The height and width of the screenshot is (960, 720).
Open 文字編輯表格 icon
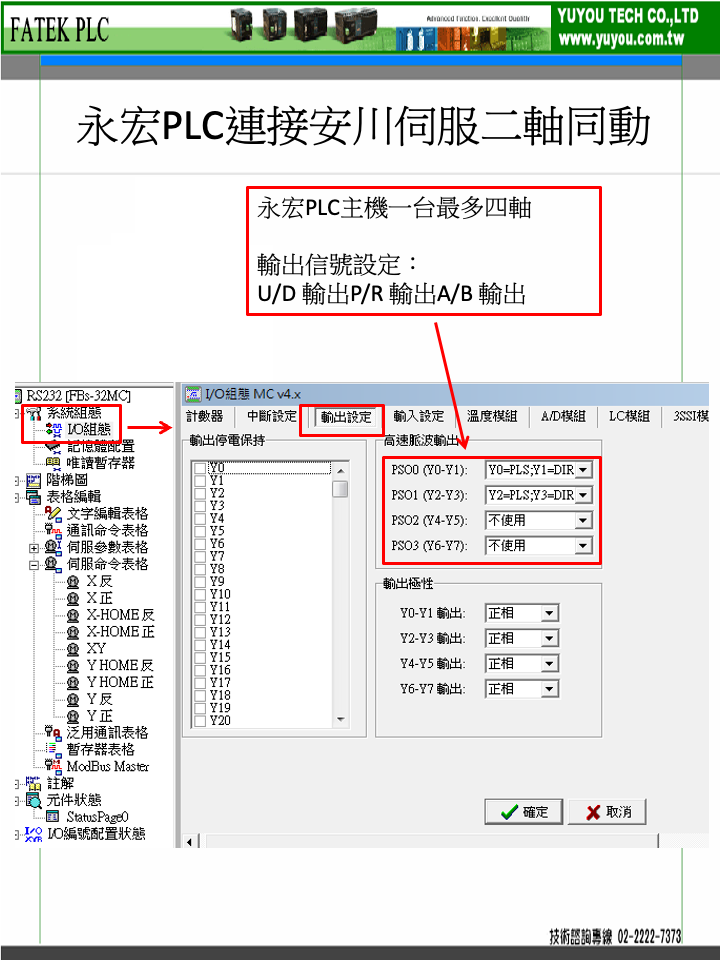[x=54, y=513]
